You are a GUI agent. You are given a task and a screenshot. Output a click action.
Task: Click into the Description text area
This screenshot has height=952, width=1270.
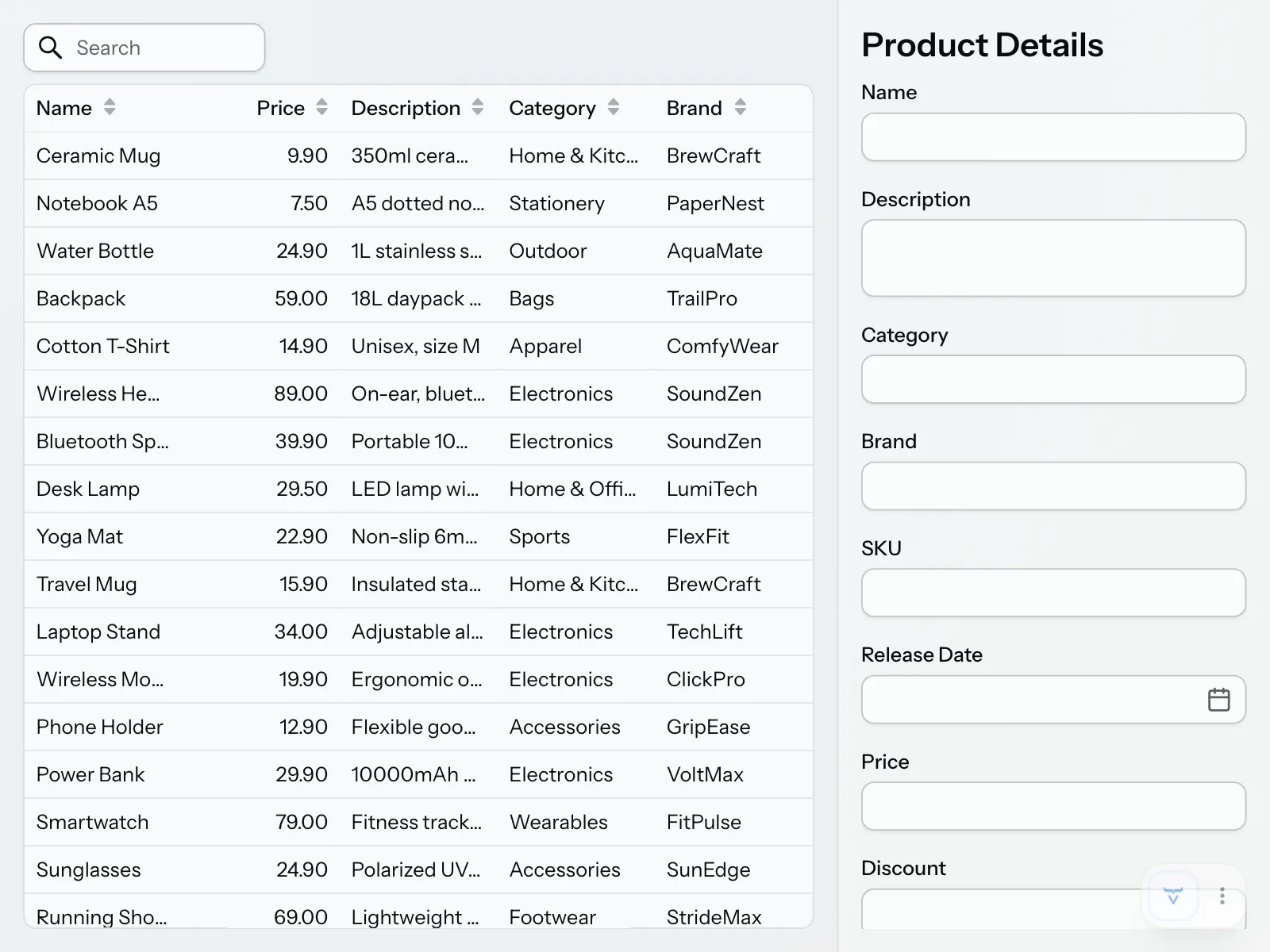(x=1053, y=259)
